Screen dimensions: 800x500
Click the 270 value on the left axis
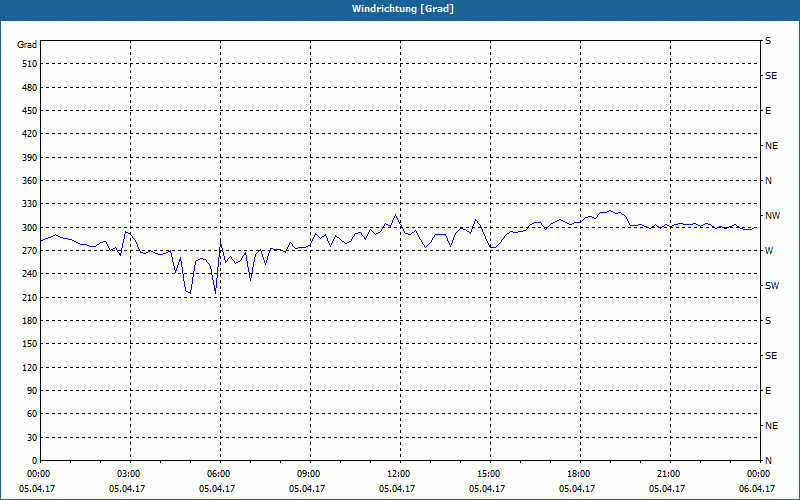(30, 251)
